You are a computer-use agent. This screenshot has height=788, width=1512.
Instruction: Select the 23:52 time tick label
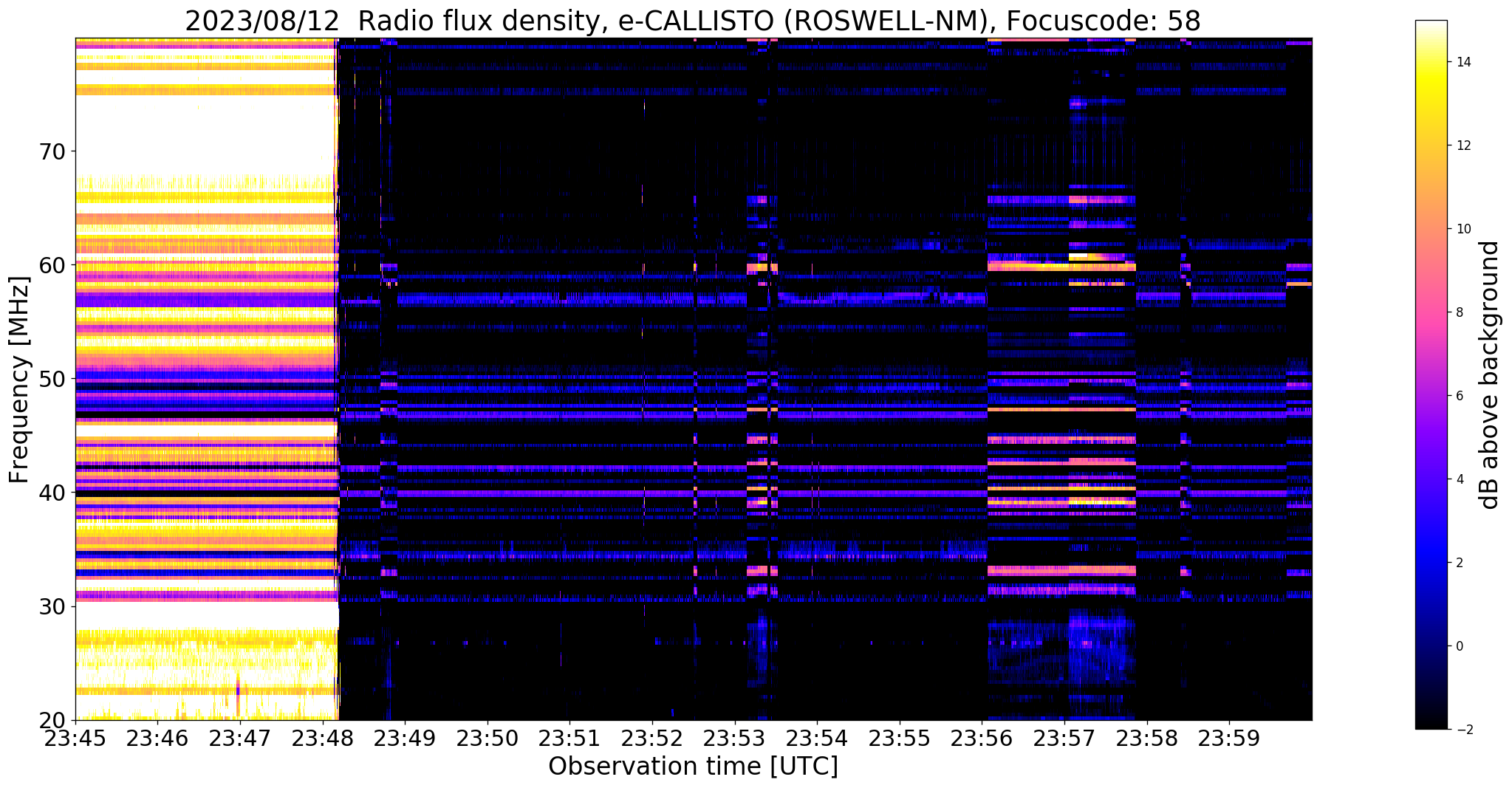pyautogui.click(x=652, y=738)
